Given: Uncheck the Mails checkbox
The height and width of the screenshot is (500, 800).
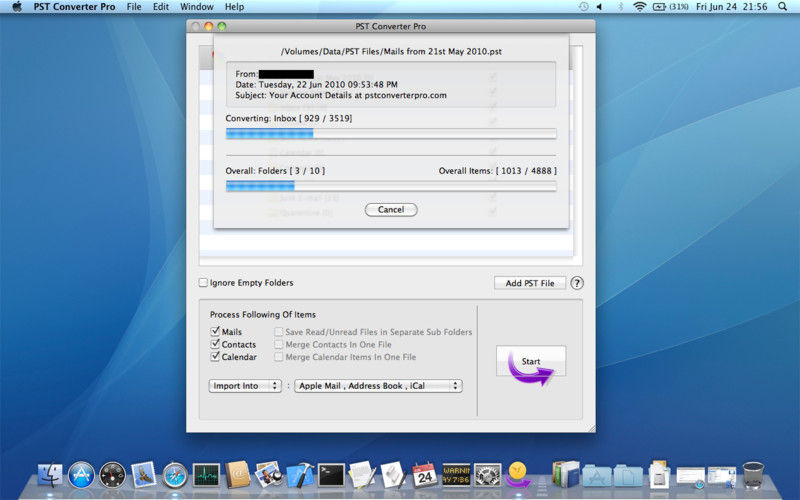Looking at the screenshot, I should click(x=215, y=331).
